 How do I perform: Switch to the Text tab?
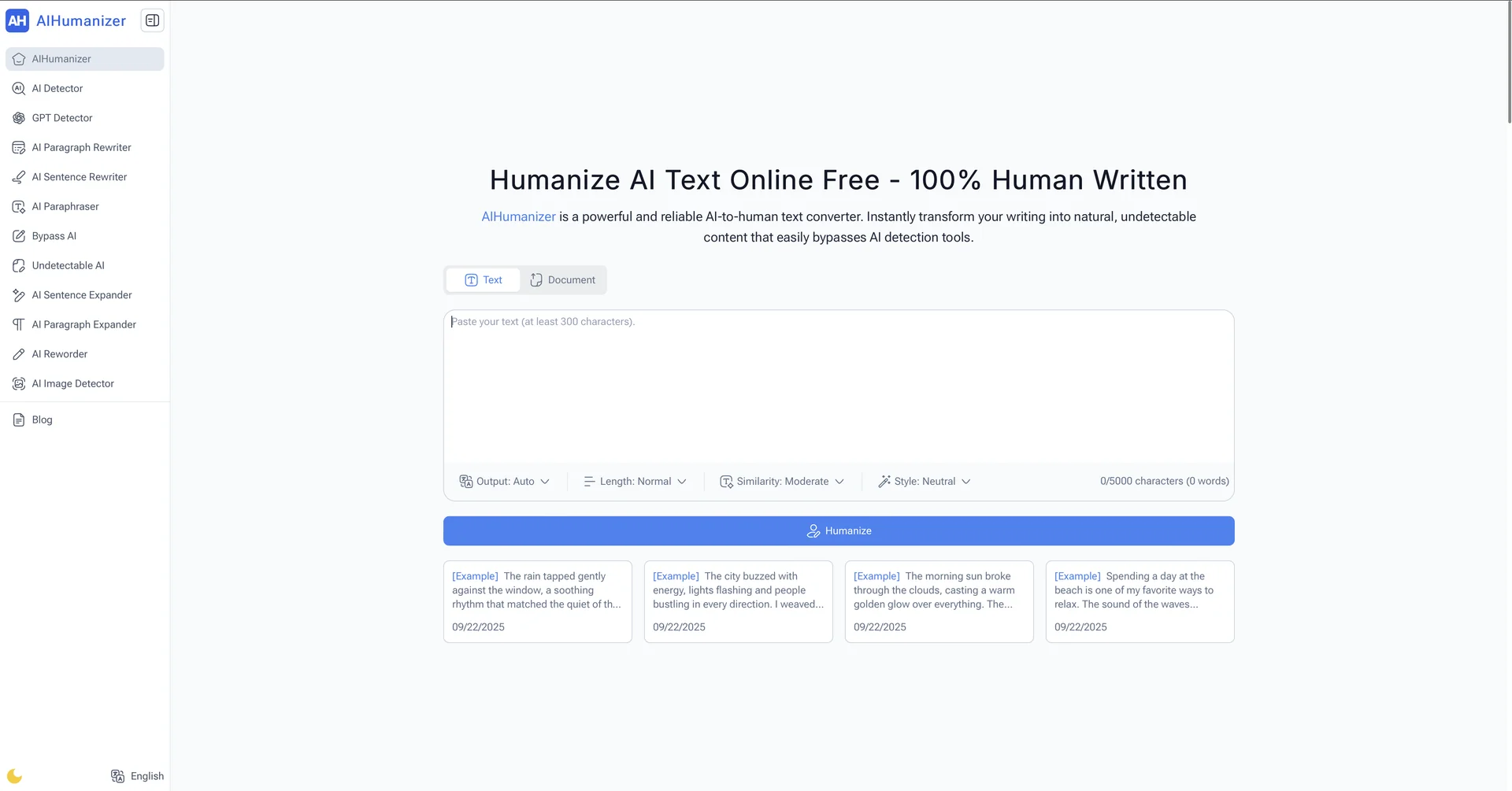(x=483, y=280)
